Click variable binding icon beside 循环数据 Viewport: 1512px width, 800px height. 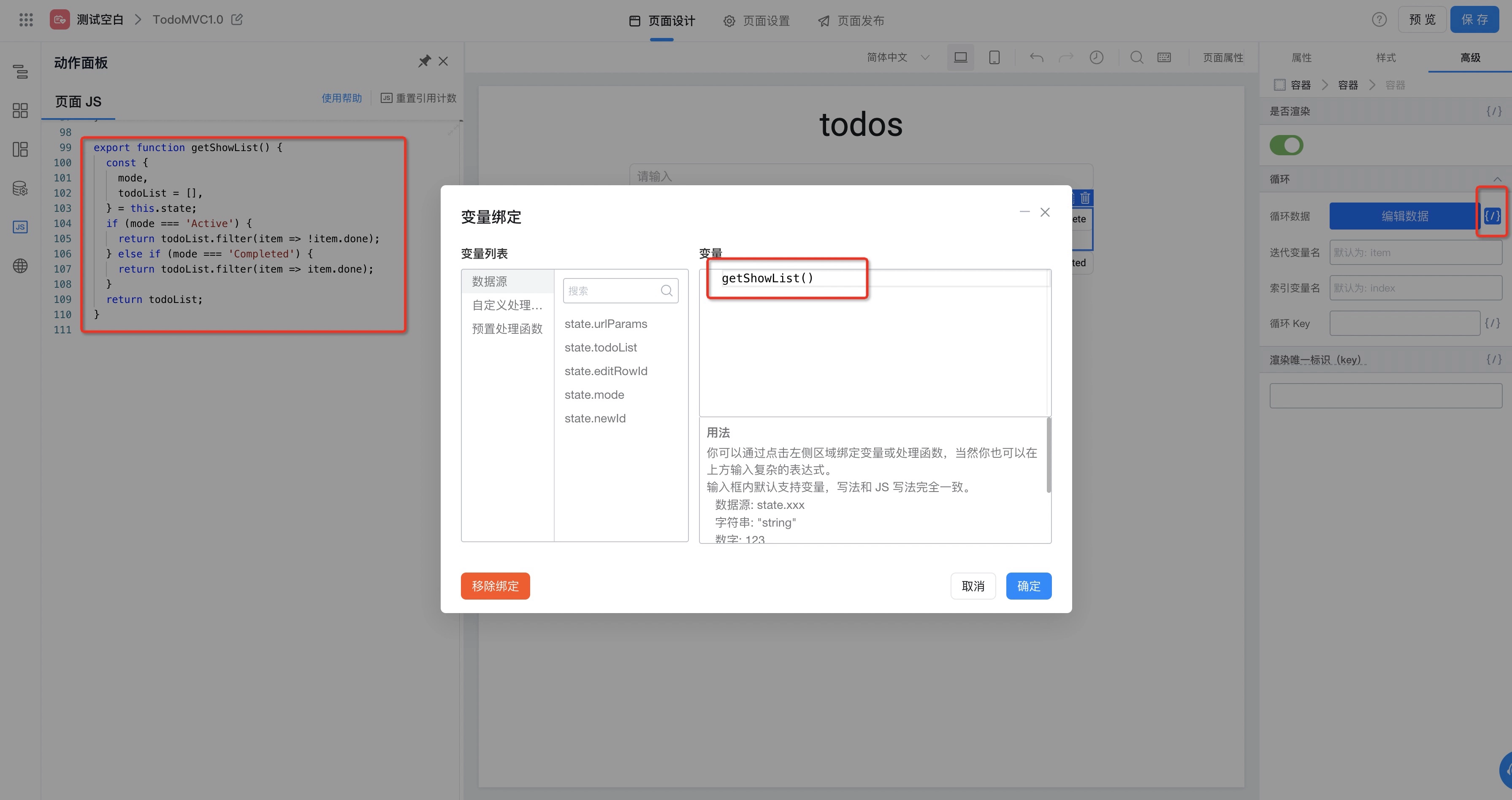tap(1491, 216)
